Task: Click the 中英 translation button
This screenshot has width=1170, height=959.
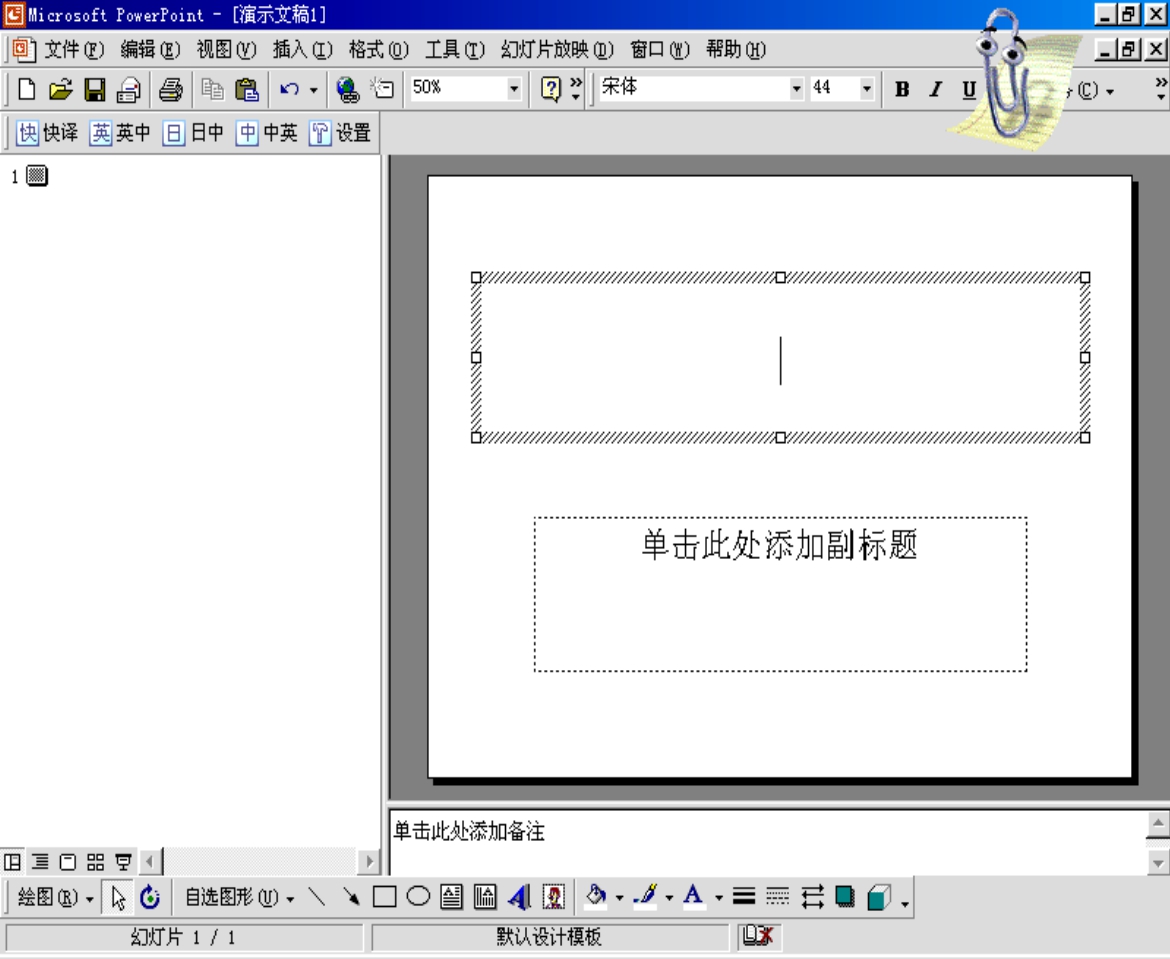Action: pos(266,133)
